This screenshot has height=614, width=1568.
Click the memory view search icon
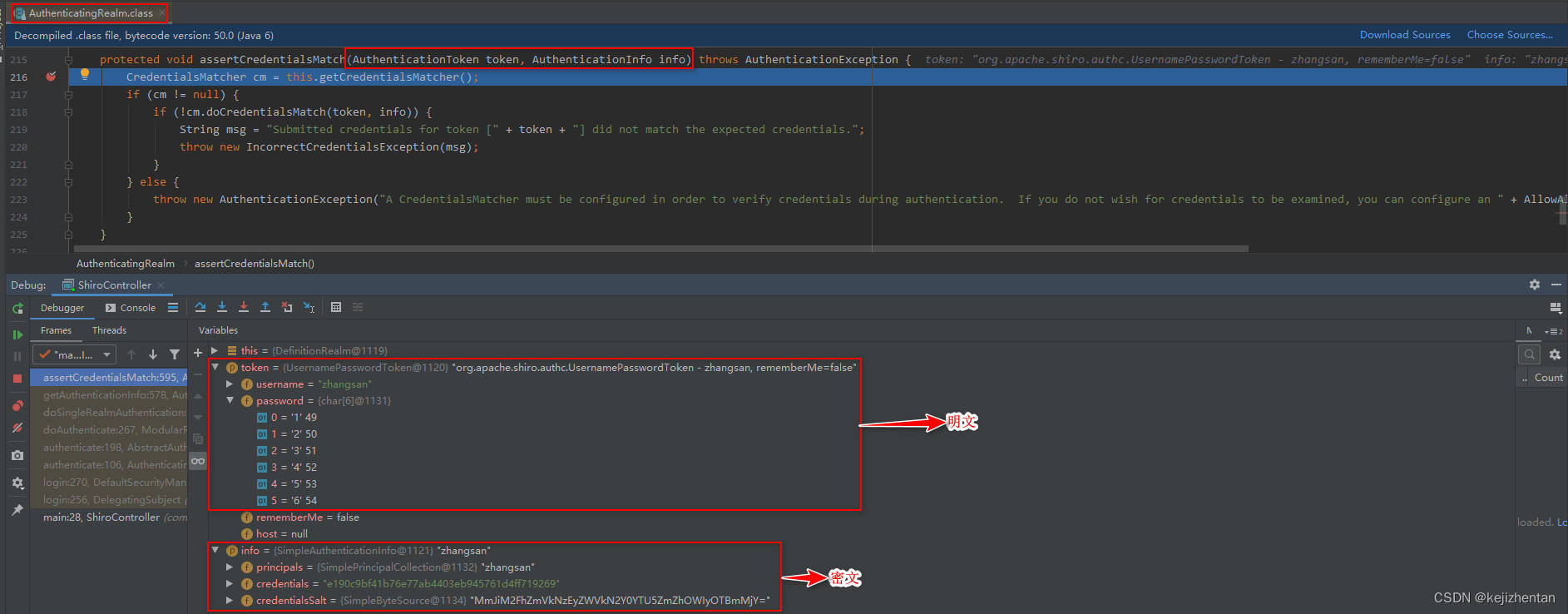(1530, 354)
